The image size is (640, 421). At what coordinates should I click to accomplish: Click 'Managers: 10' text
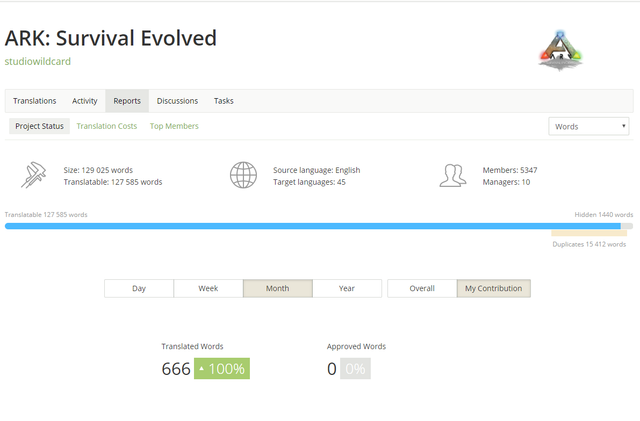[x=506, y=182]
